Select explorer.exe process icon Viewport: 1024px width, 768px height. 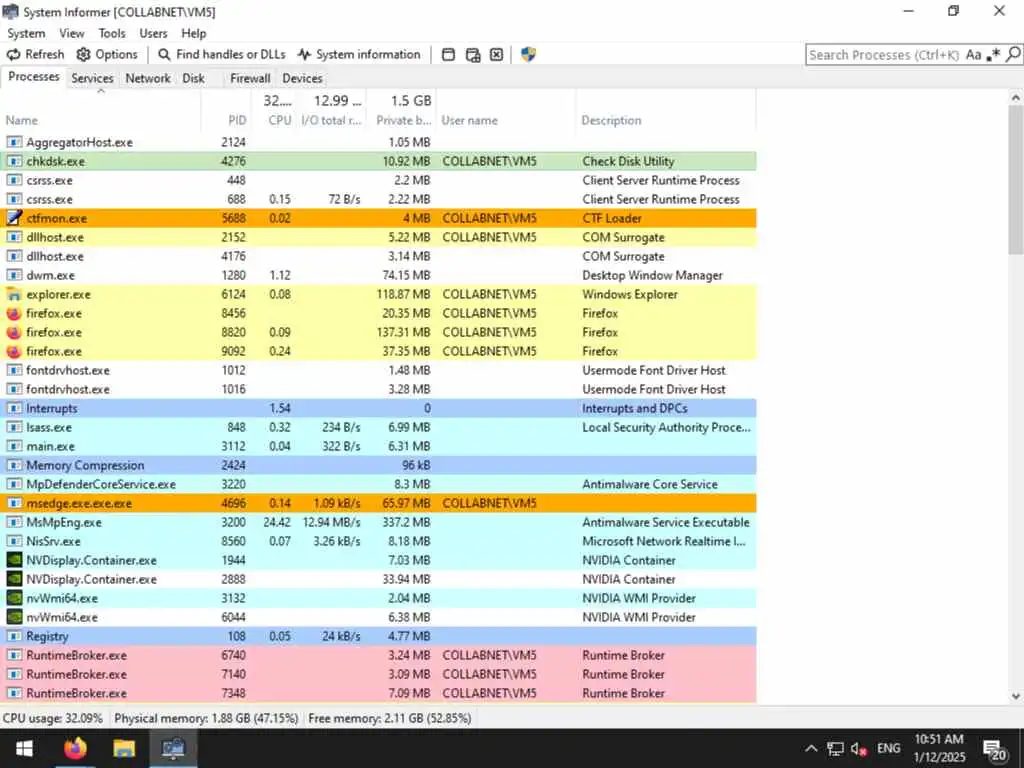14,295
